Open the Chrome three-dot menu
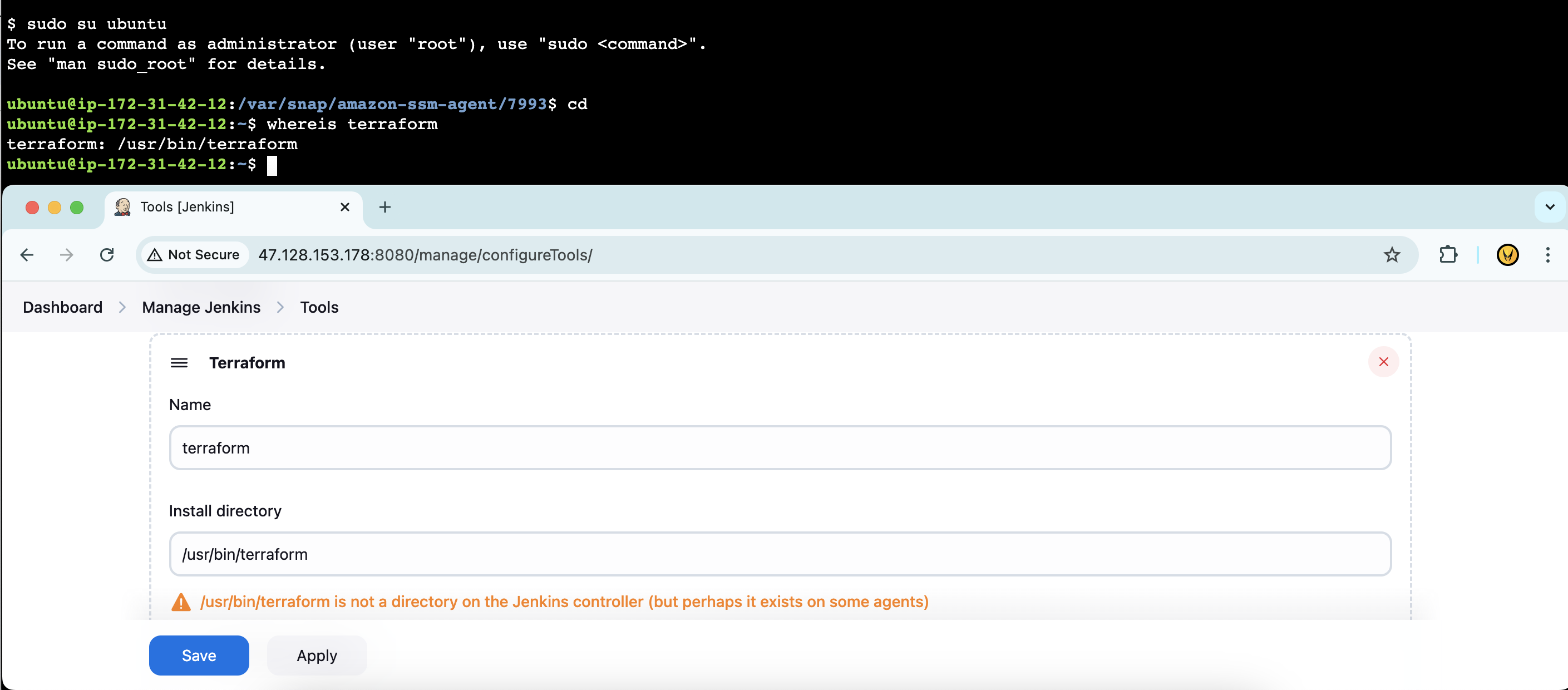1568x690 pixels. pos(1547,255)
